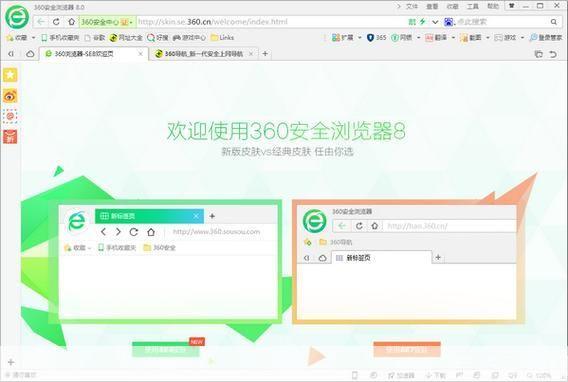
Task: Click the 登录管家 login manager
Action: (x=546, y=38)
